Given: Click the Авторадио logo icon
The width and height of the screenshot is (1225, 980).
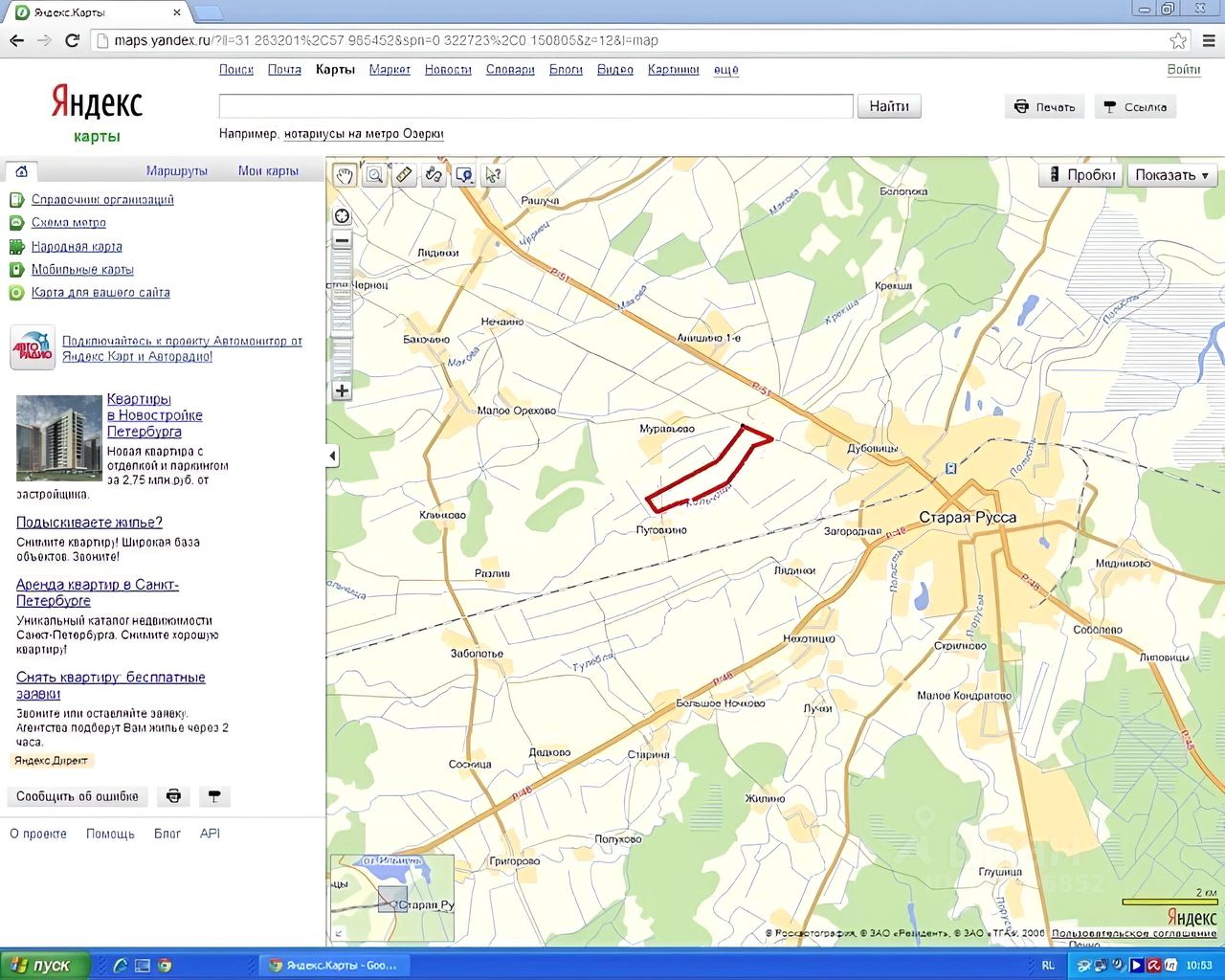Looking at the screenshot, I should pos(33,348).
